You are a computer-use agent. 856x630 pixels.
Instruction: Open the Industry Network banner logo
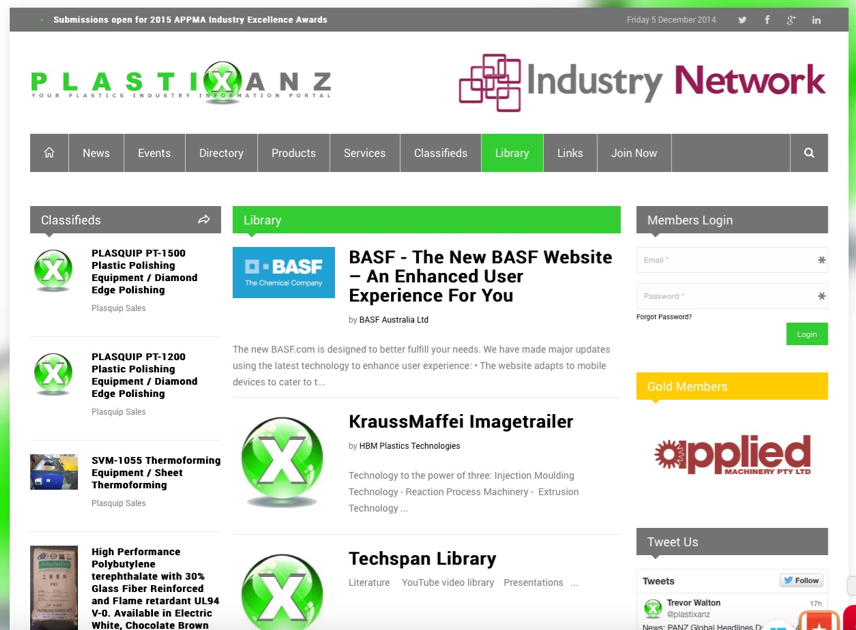coord(642,82)
